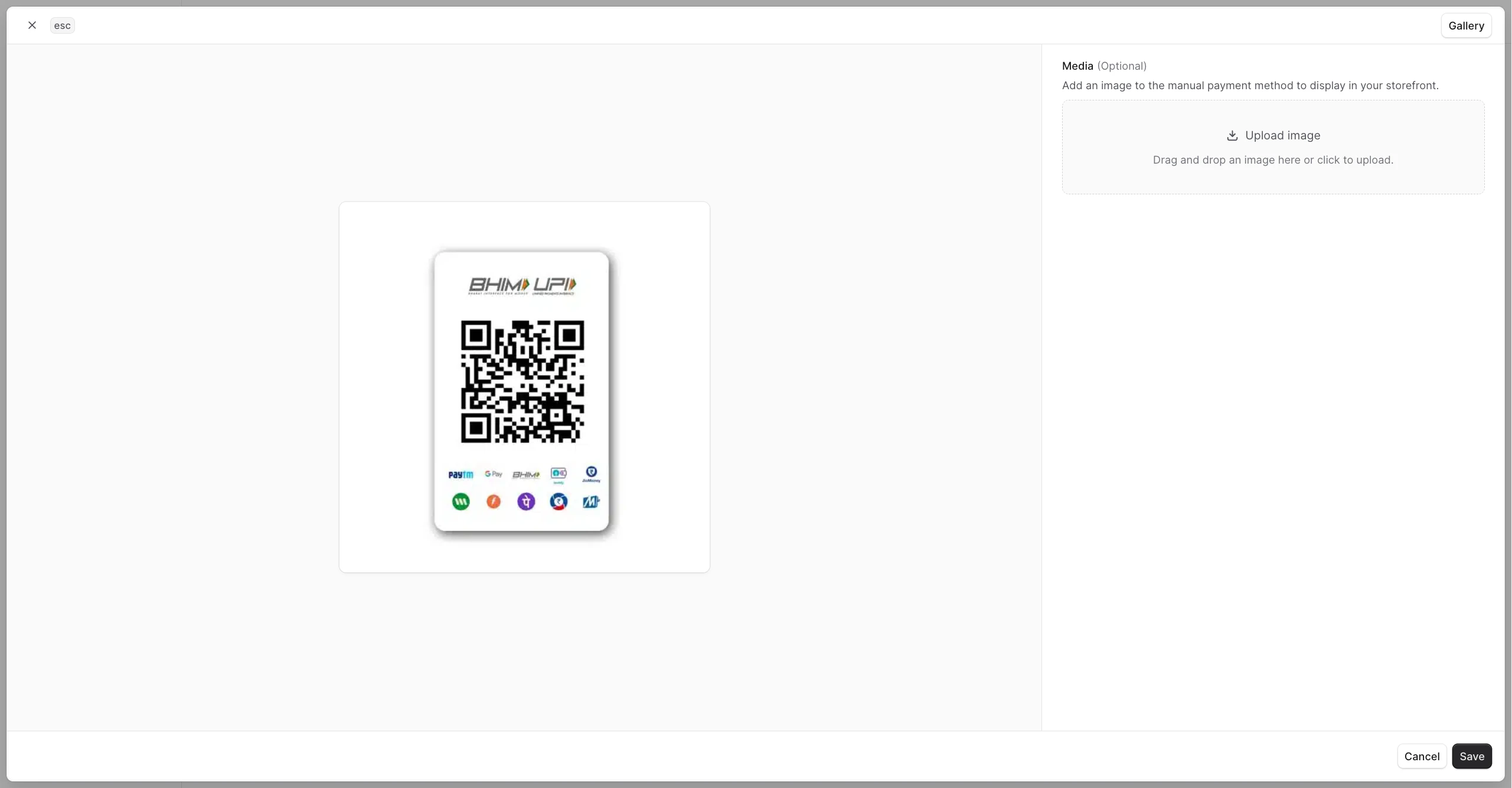Save the media changes

(x=1471, y=756)
